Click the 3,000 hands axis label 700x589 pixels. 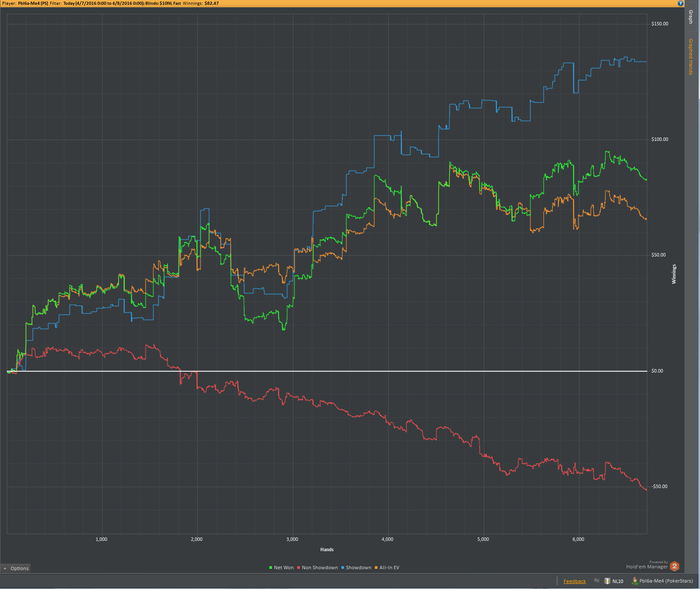(292, 539)
